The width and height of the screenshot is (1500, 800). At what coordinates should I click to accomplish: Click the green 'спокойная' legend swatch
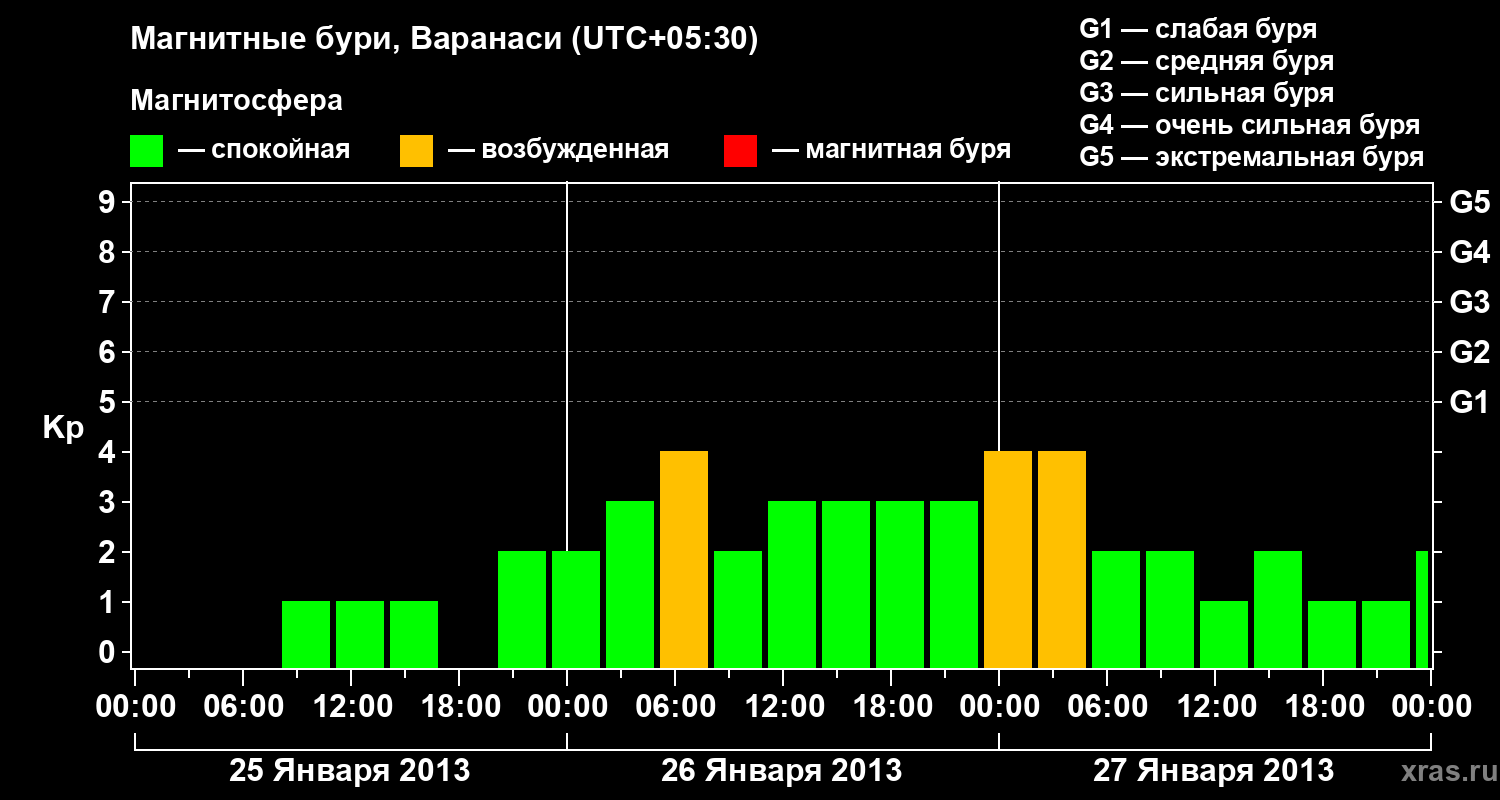[x=146, y=151]
